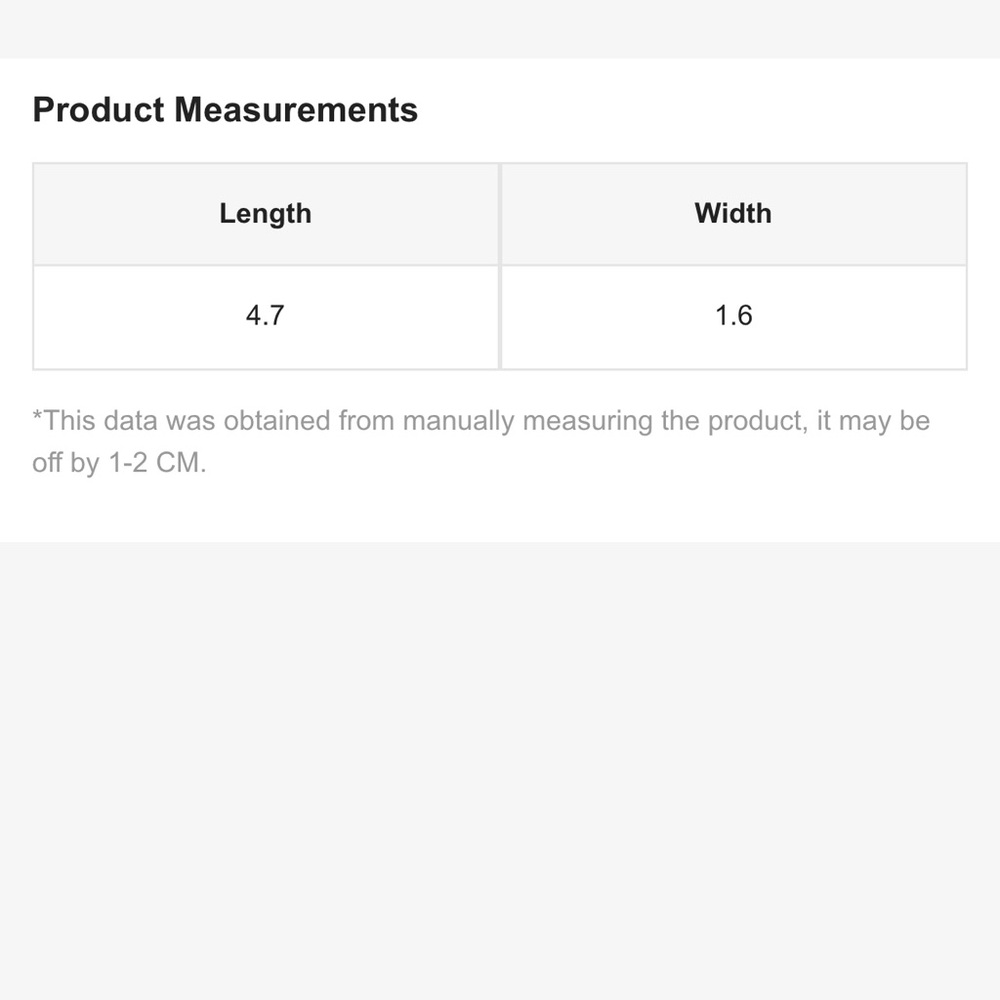Viewport: 1000px width, 1000px height.
Task: Click the "1-2 CM." text in the note
Action: (158, 463)
